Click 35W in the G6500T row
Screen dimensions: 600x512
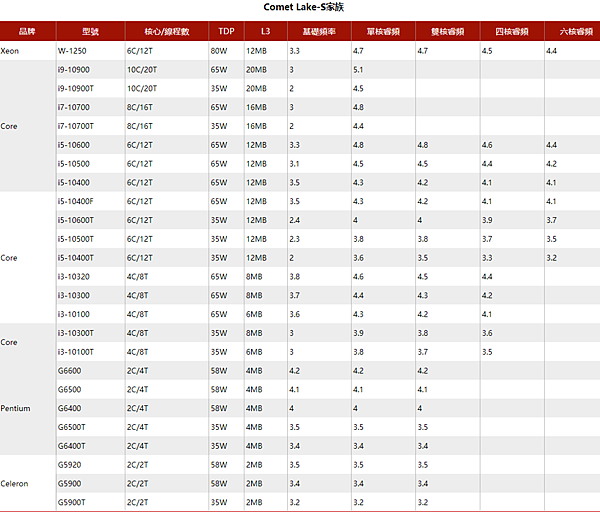click(218, 427)
